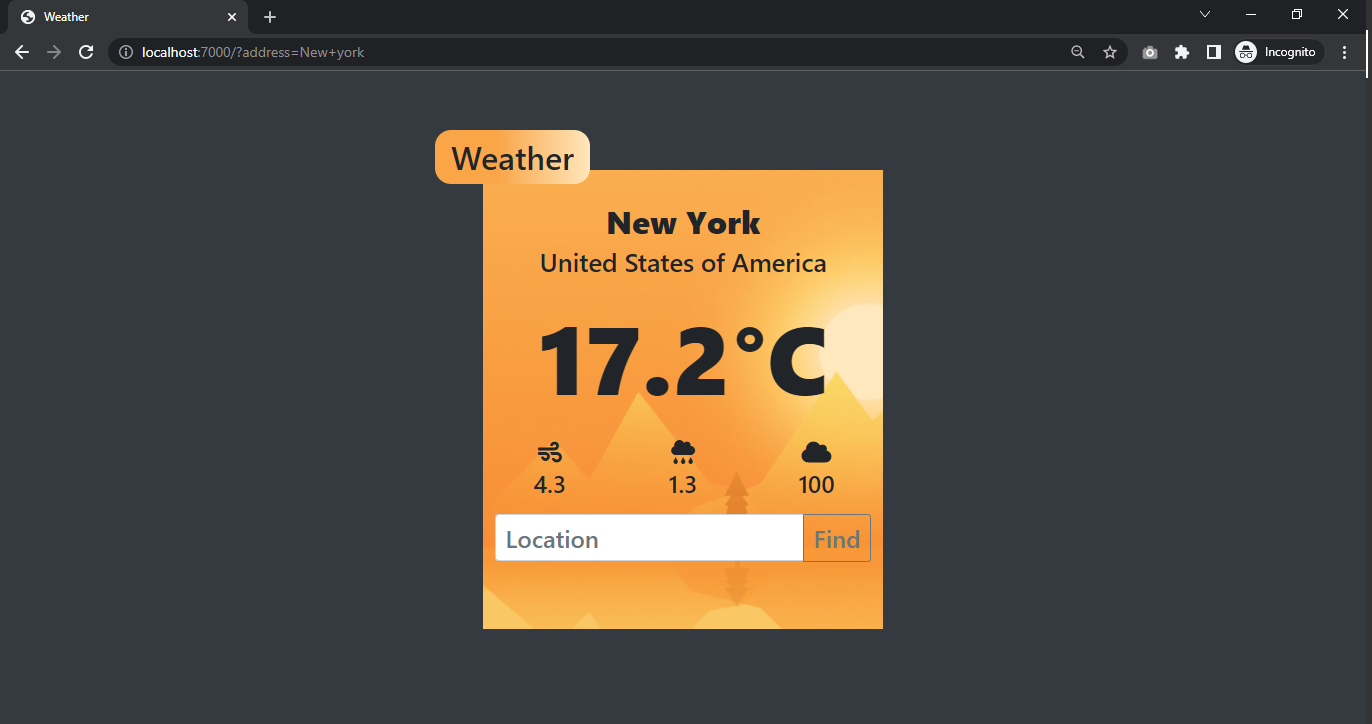This screenshot has width=1372, height=724.
Task: Open the browser side panel icon
Action: point(1213,51)
